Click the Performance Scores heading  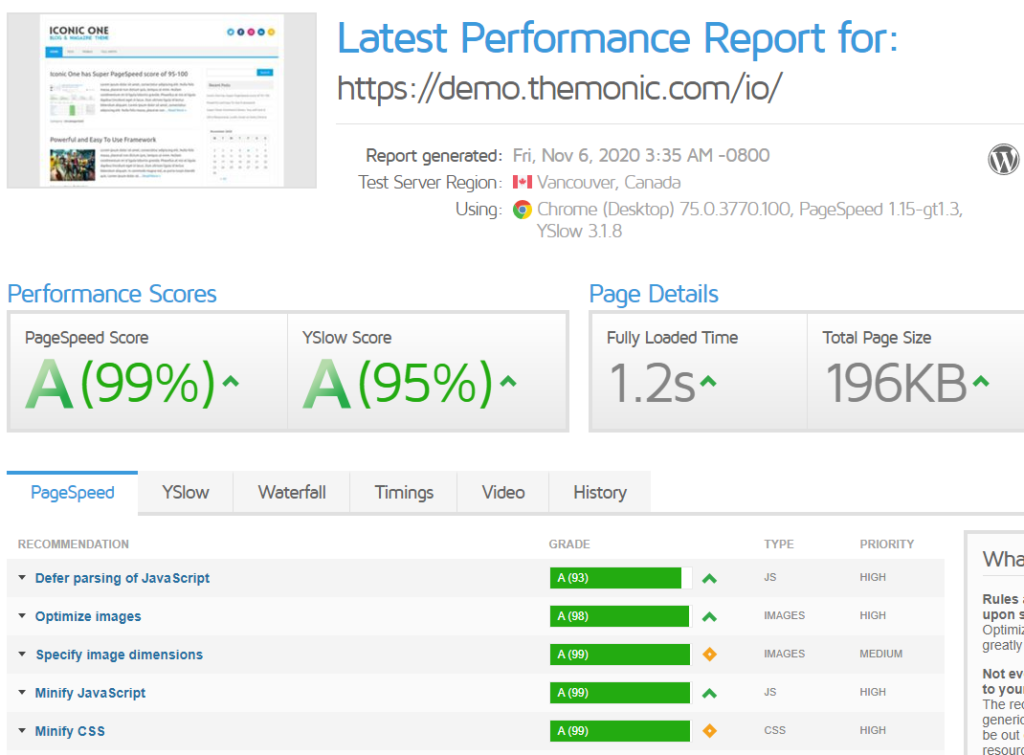click(x=112, y=294)
